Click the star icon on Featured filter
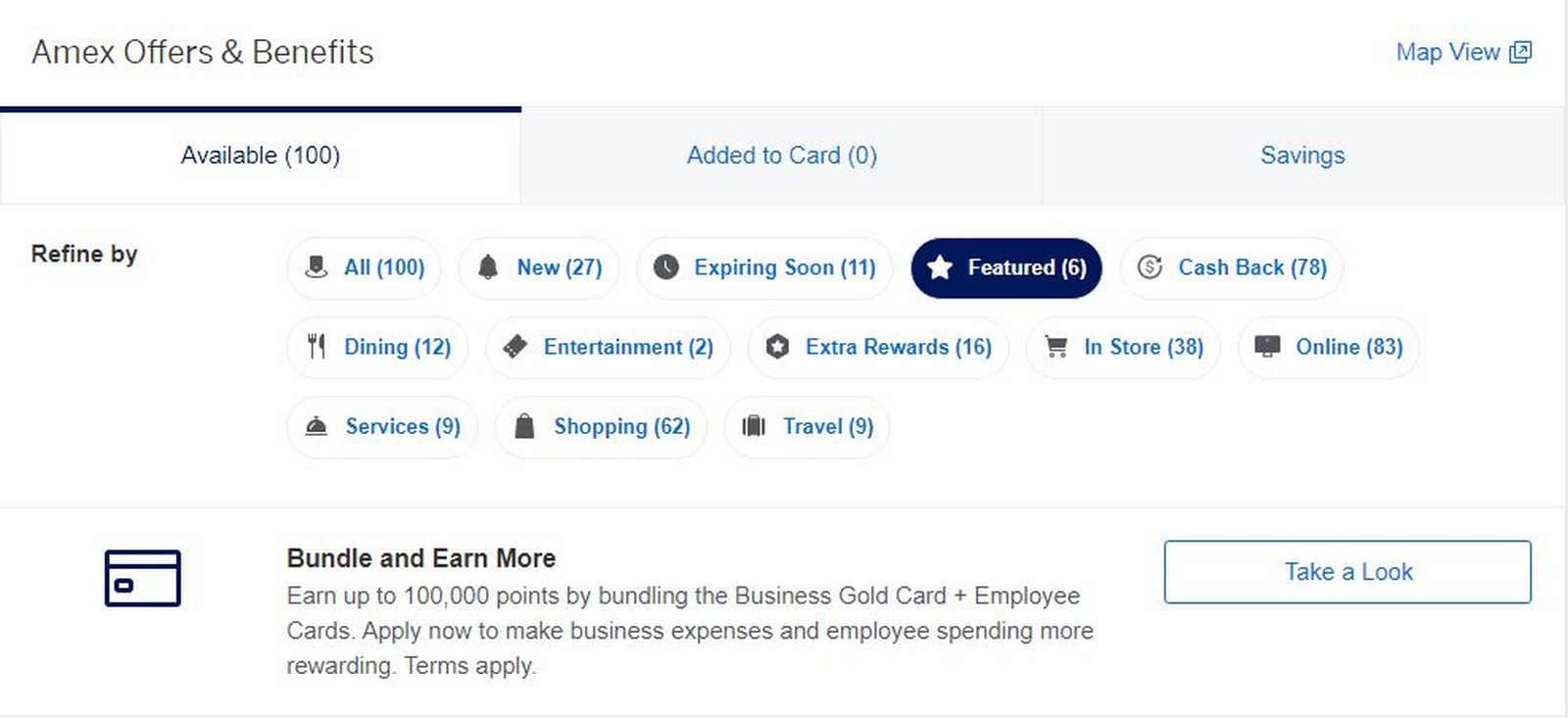Image resolution: width=1568 pixels, height=718 pixels. (x=940, y=267)
